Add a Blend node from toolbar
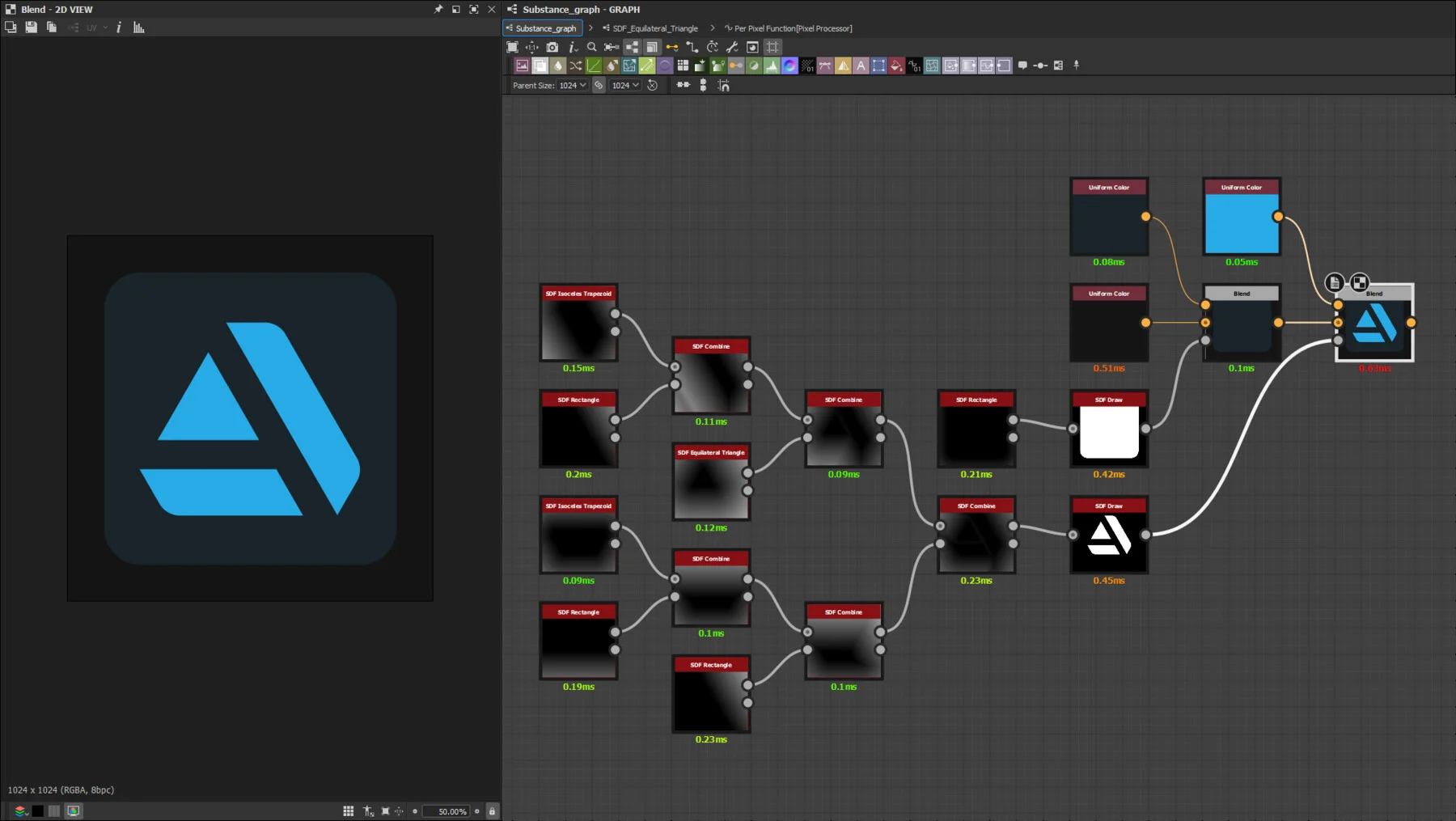The width and height of the screenshot is (1456, 821). (540, 66)
